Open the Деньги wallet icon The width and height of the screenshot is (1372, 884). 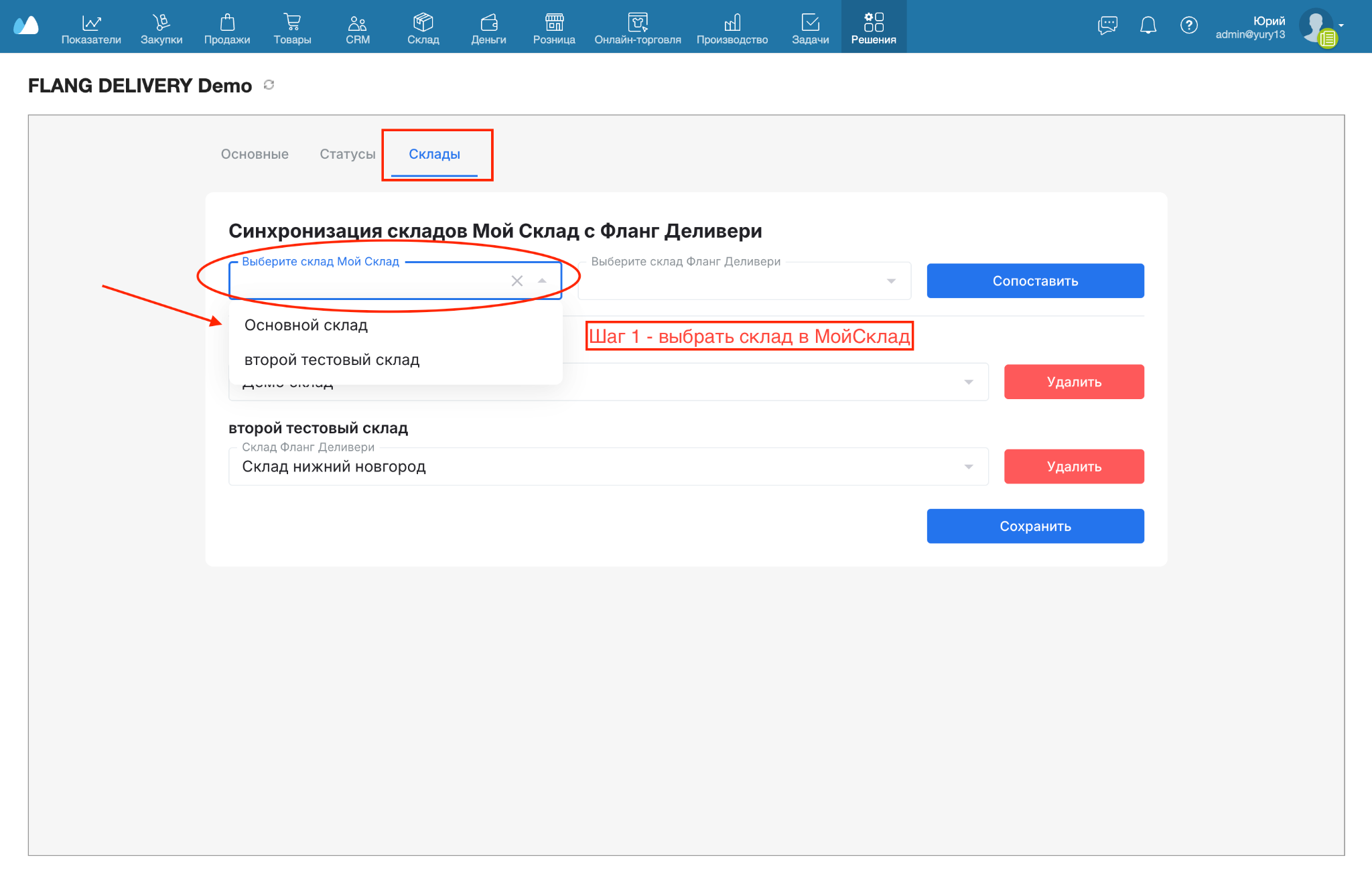(x=489, y=23)
